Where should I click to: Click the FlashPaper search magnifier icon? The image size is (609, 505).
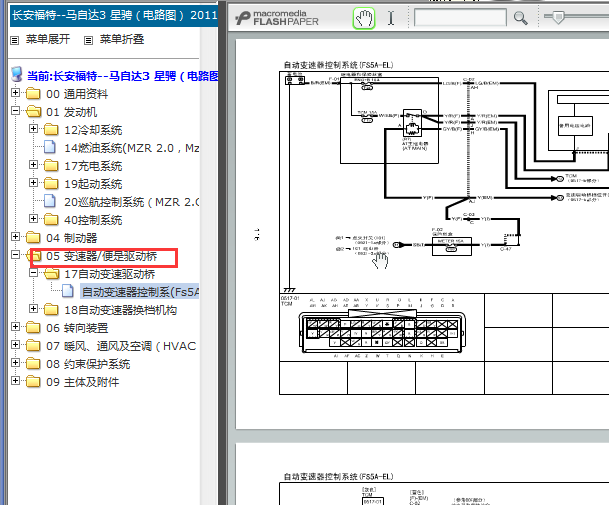pyautogui.click(x=520, y=18)
